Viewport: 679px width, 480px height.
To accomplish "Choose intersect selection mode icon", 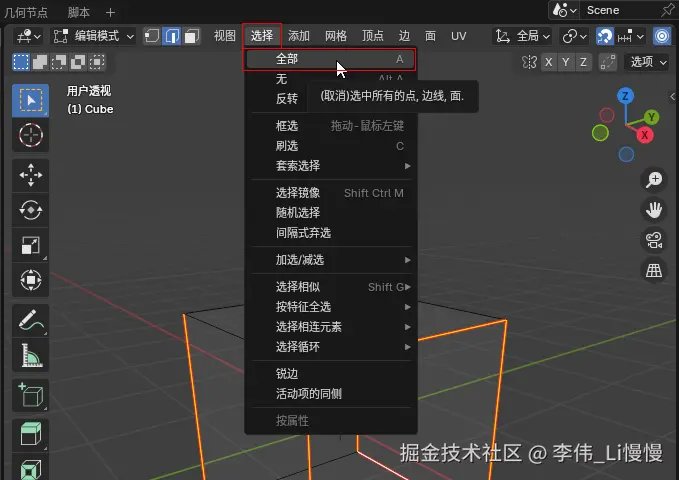I will (97, 62).
